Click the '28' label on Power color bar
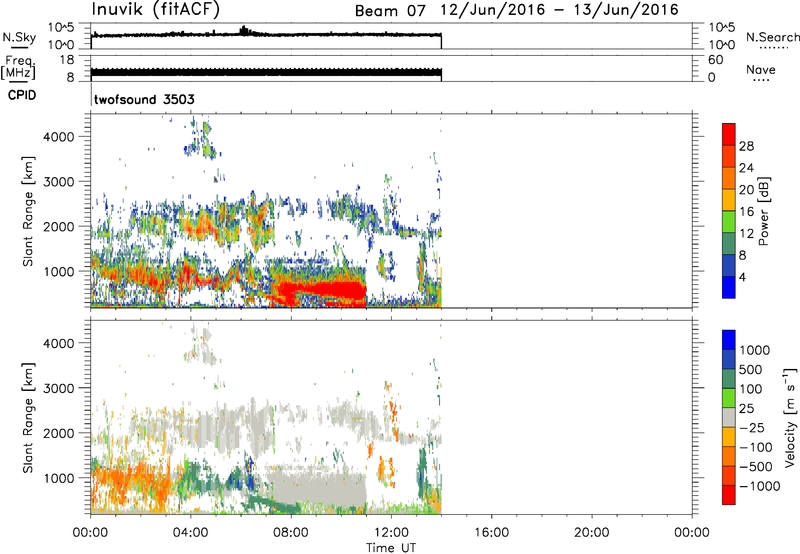This screenshot has width=800, height=554. point(746,146)
